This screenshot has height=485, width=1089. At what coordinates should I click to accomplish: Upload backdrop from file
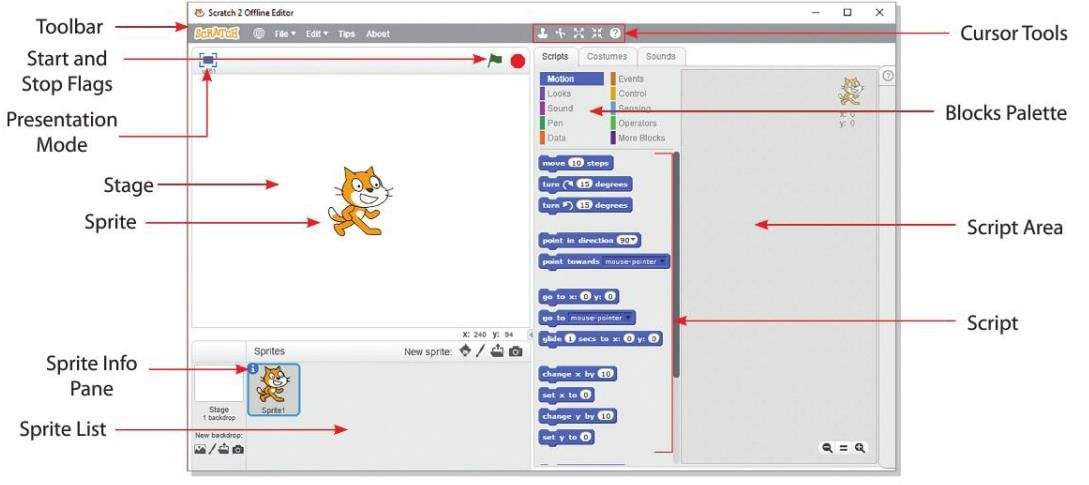(x=224, y=450)
